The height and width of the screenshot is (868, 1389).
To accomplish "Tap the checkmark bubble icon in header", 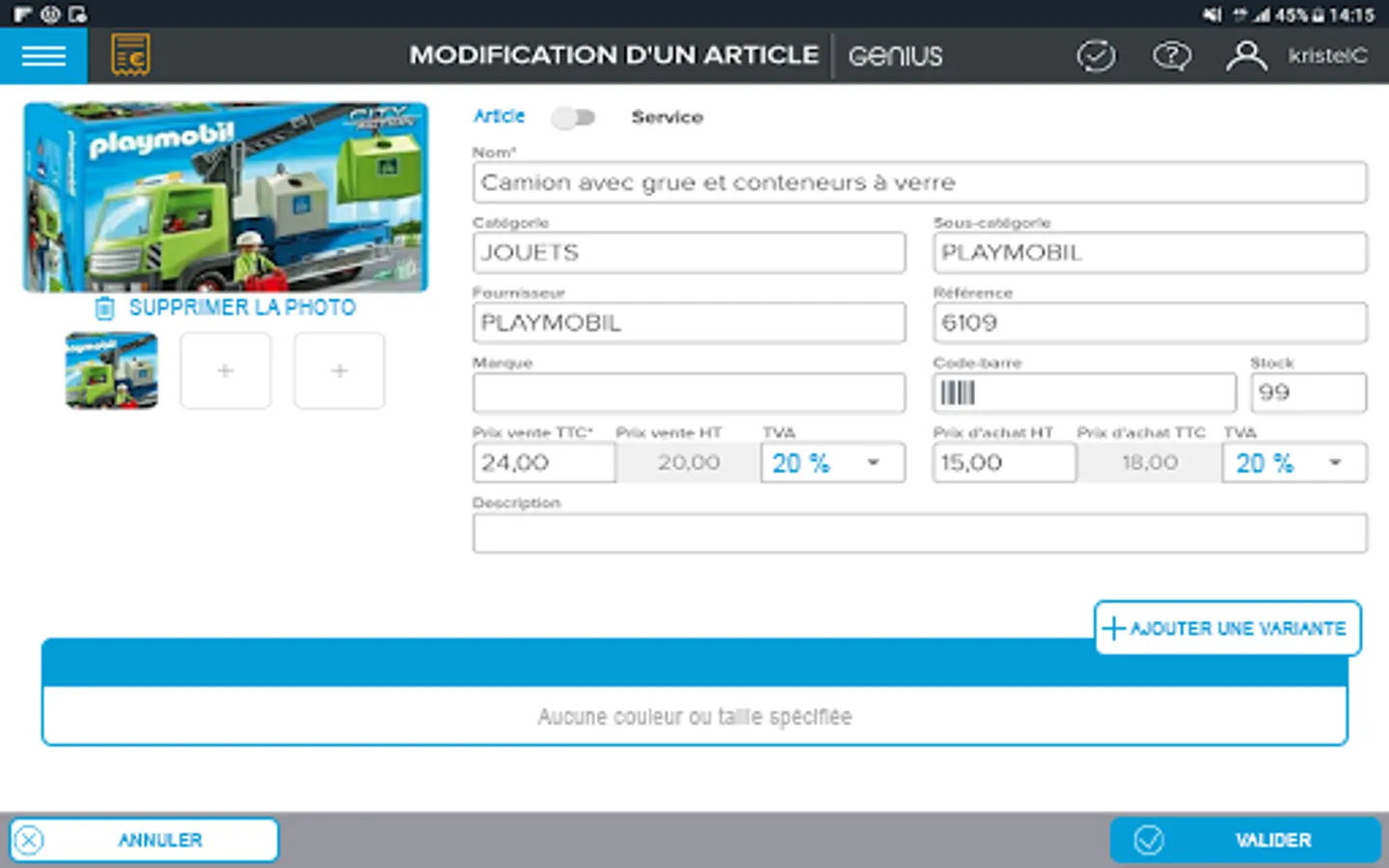I will 1096,56.
